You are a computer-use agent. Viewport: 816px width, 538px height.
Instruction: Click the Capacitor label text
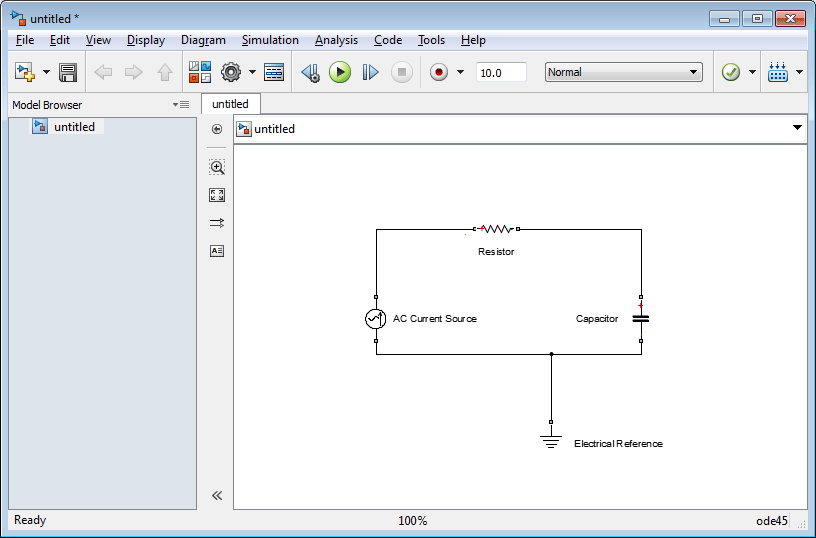[x=597, y=318]
